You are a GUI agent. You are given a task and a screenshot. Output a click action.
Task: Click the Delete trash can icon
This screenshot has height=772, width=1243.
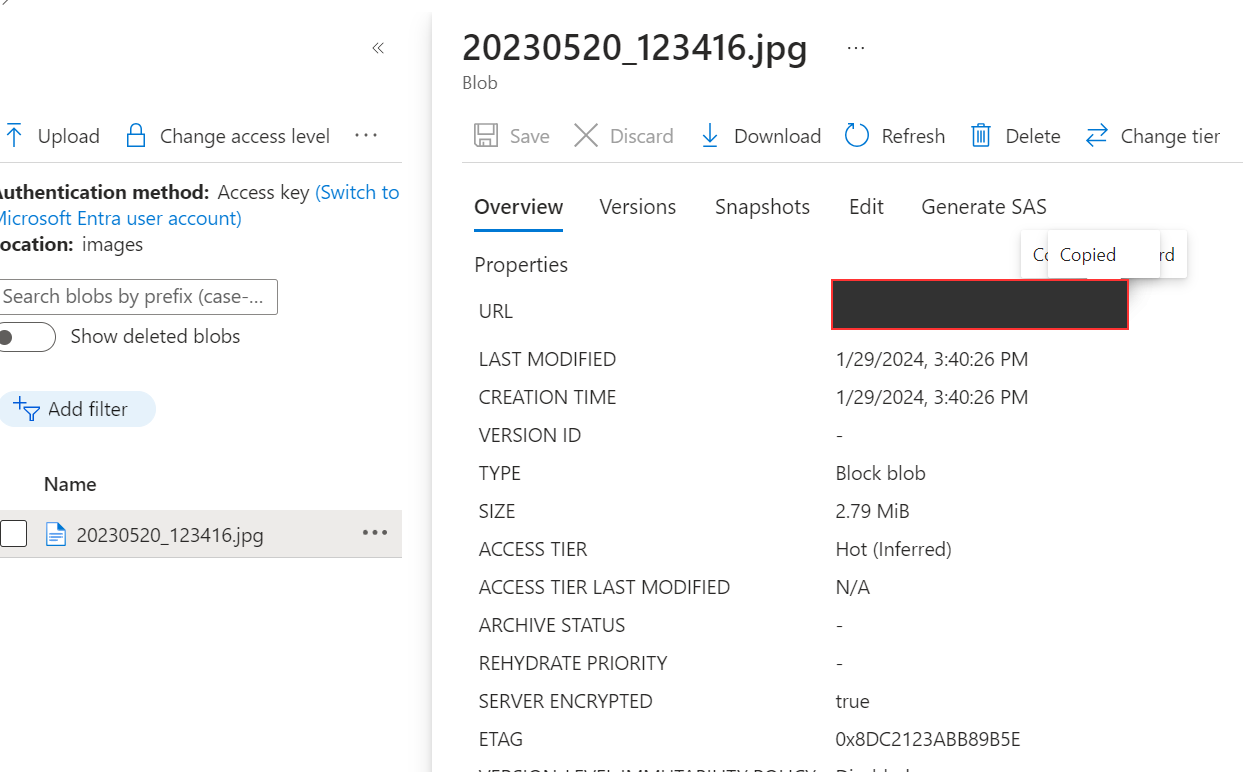click(981, 135)
